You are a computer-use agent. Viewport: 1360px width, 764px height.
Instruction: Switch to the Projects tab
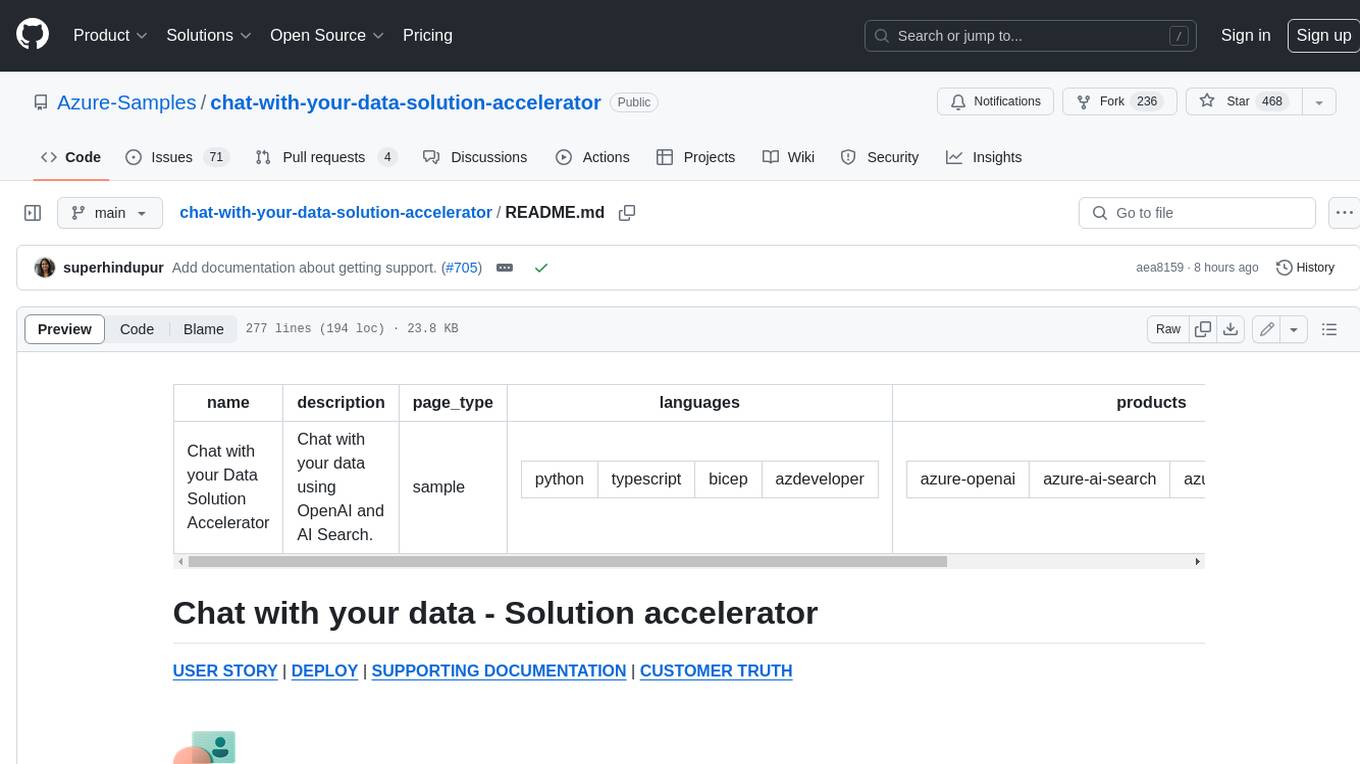click(x=695, y=157)
